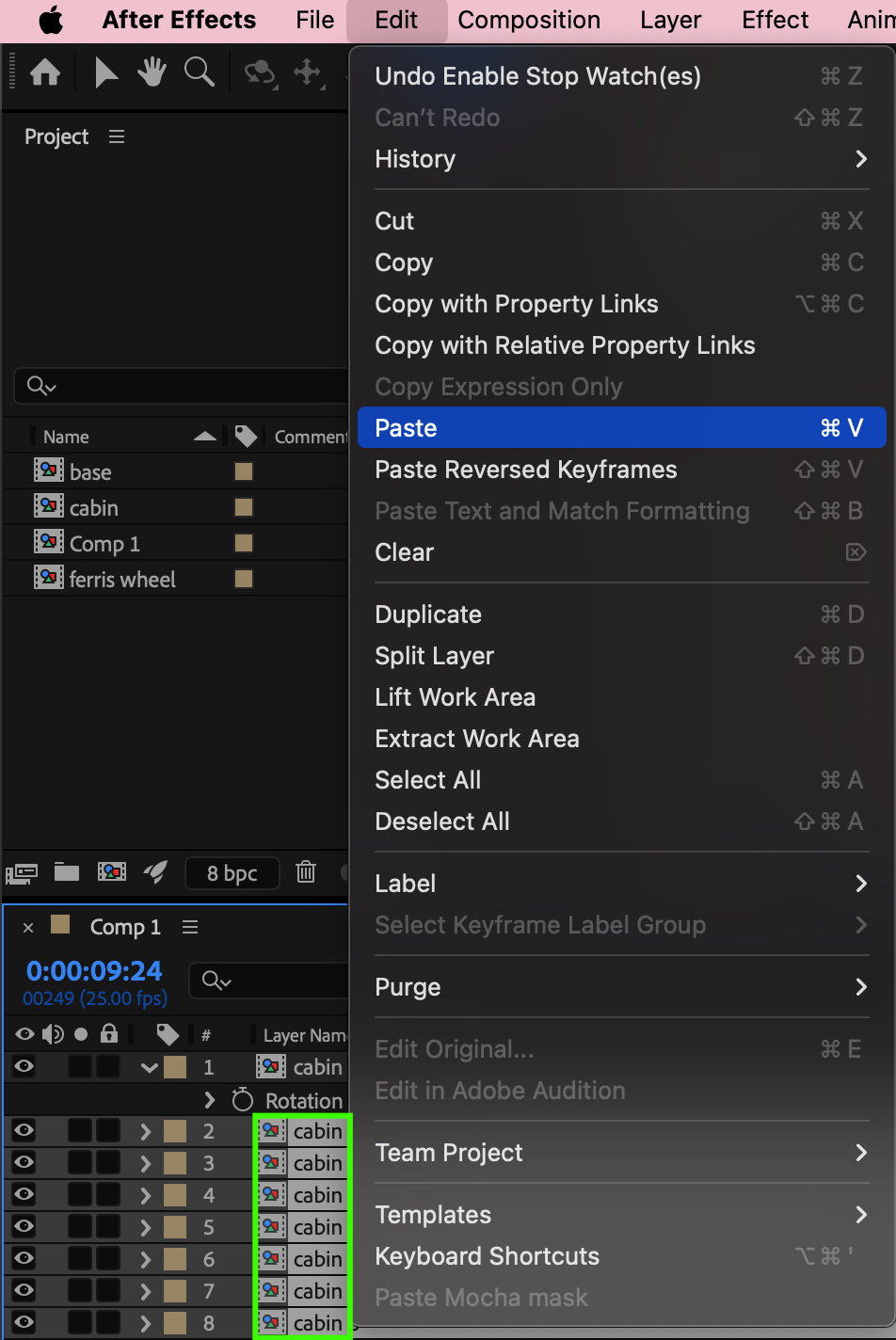This screenshot has width=896, height=1340.
Task: Click the timeline Solo column header
Action: (81, 1035)
